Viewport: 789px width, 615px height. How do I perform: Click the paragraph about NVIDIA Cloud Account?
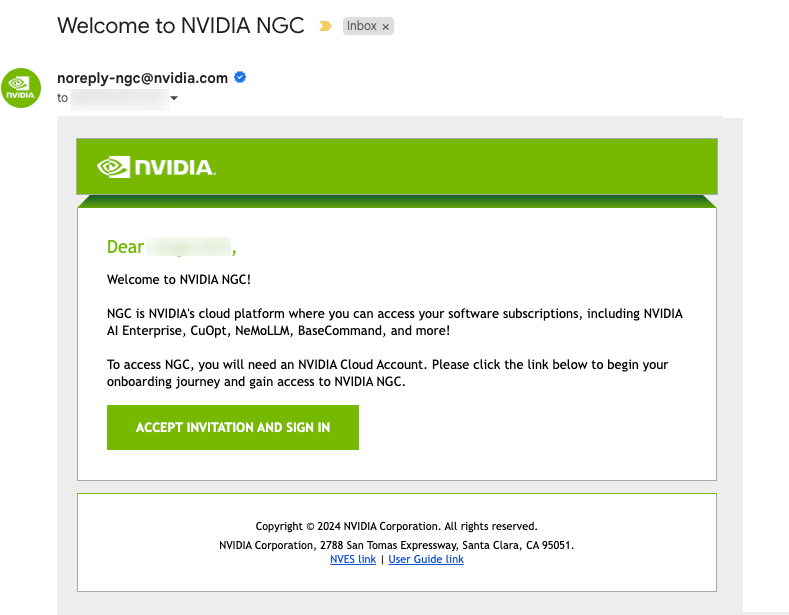(388, 373)
